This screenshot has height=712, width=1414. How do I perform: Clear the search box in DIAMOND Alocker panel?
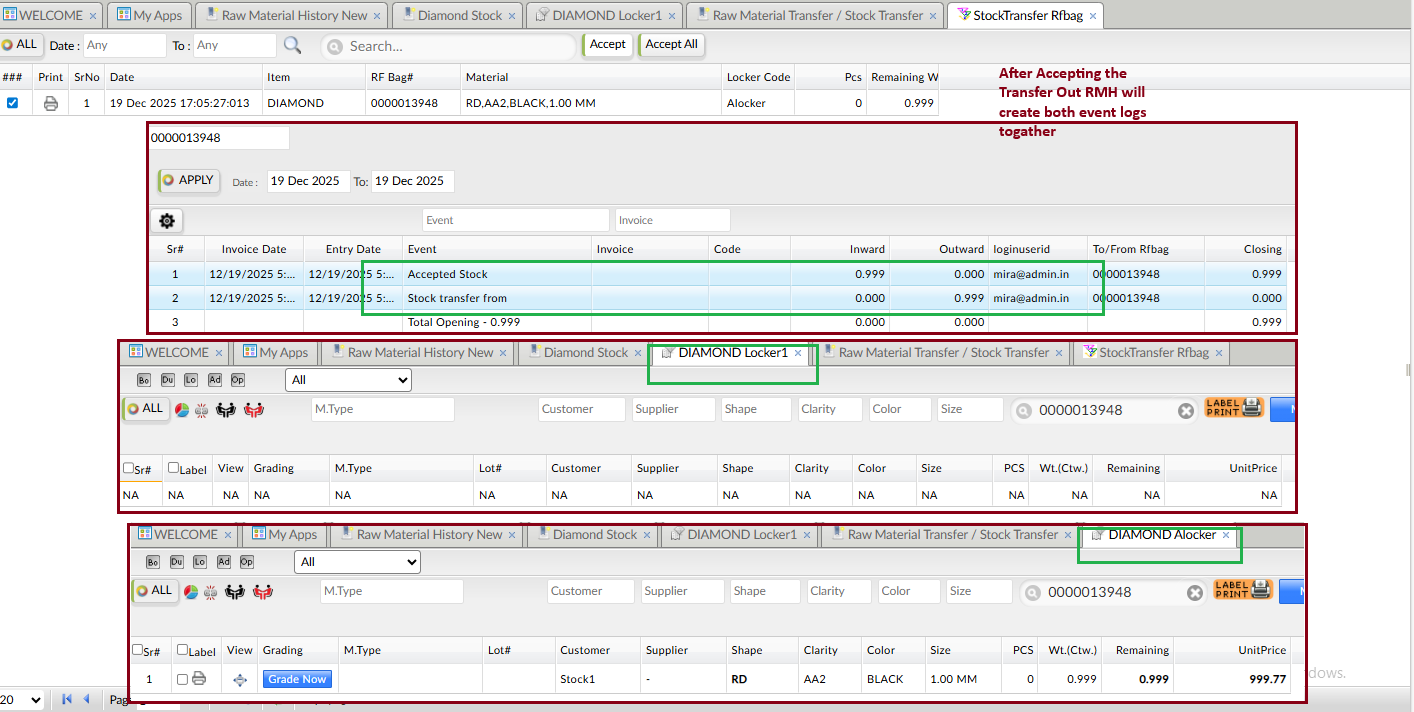click(x=1194, y=593)
